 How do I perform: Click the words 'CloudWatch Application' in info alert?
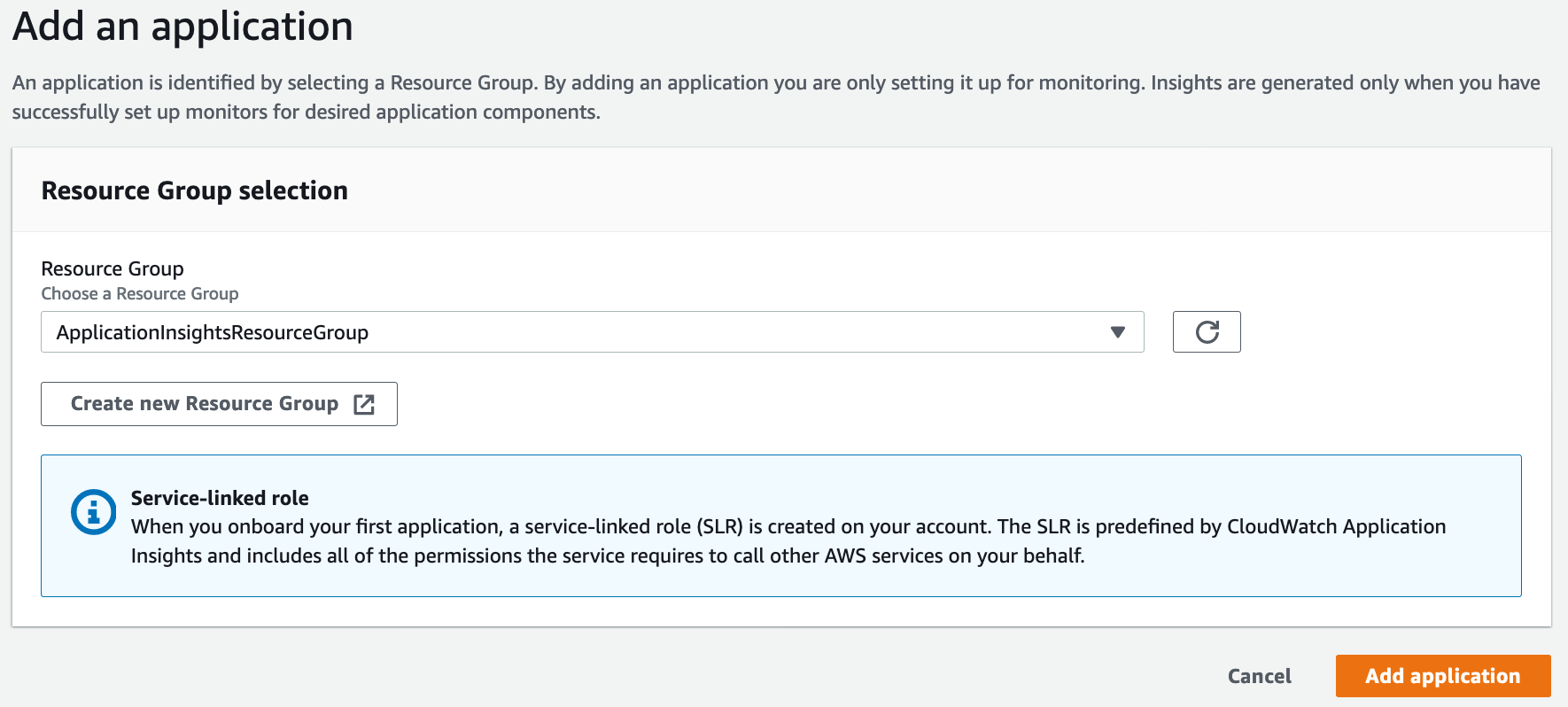pos(1336,526)
